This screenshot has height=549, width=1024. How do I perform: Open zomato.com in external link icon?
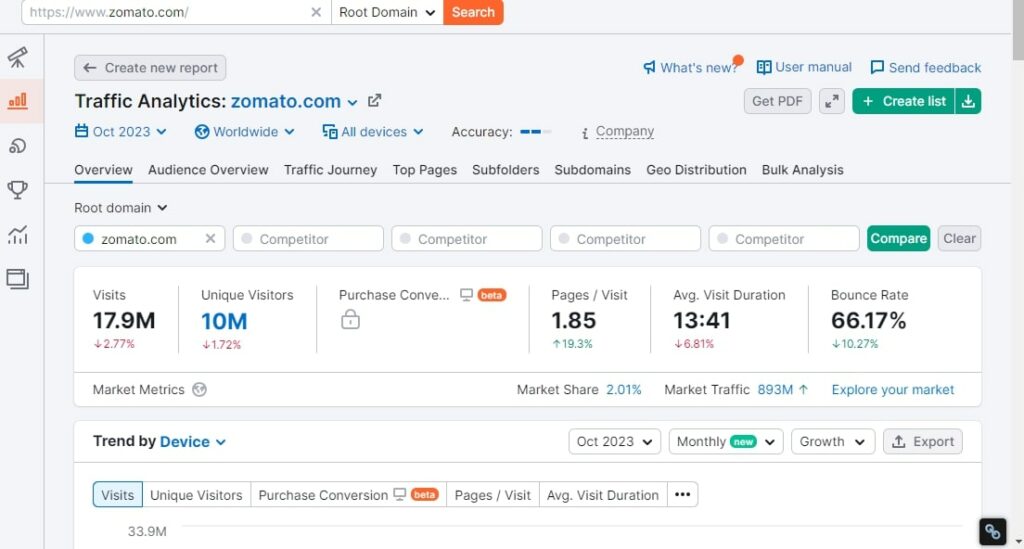(x=374, y=101)
